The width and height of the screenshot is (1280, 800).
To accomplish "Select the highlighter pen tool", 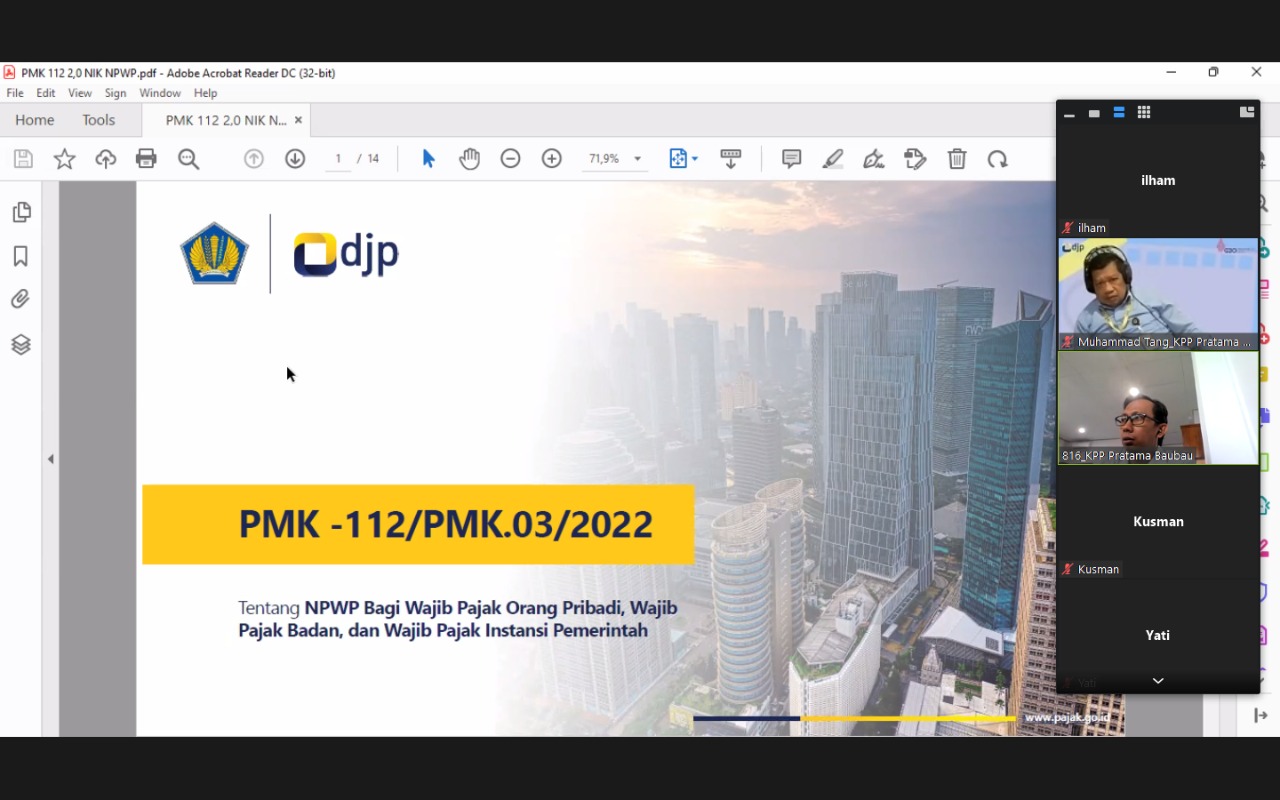I will (x=832, y=159).
